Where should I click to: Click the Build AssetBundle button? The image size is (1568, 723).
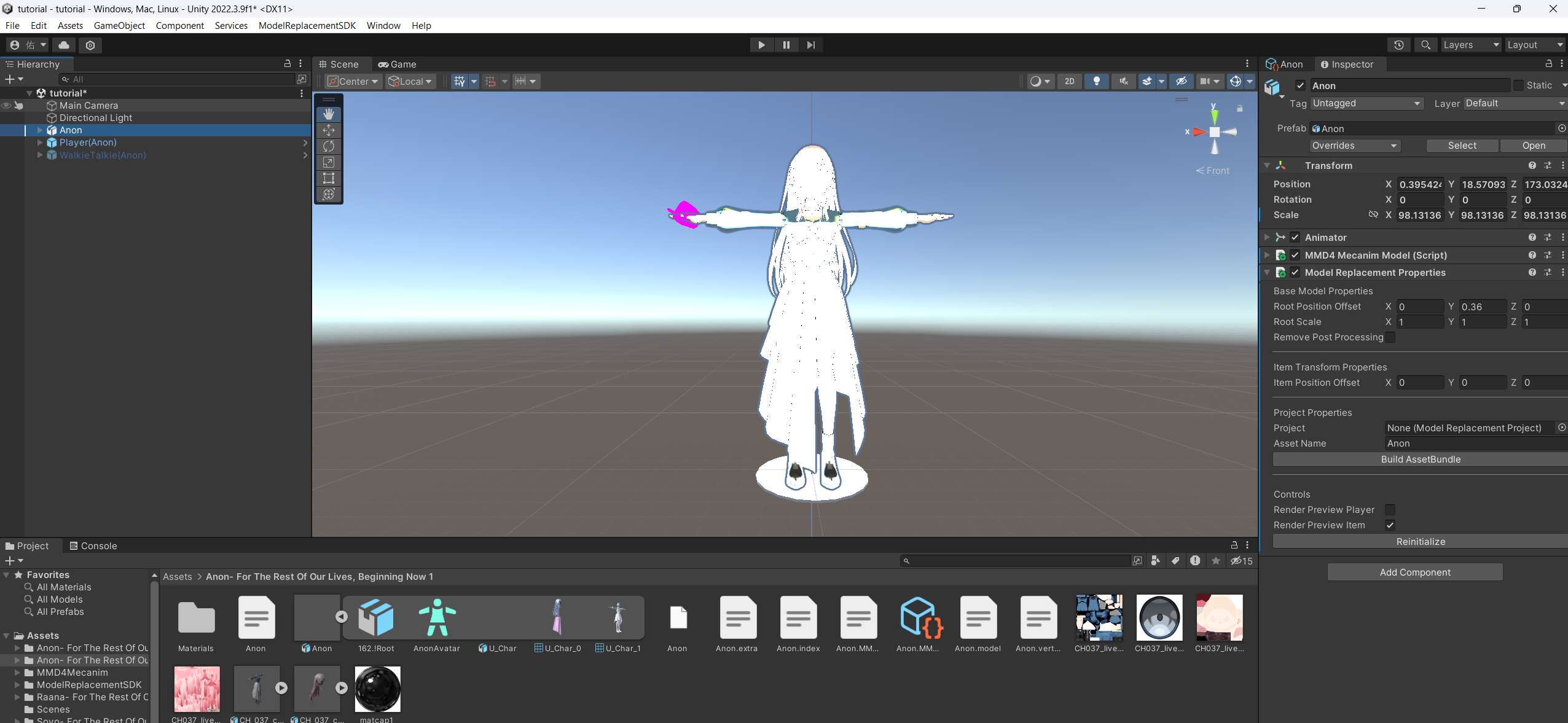click(1420, 459)
